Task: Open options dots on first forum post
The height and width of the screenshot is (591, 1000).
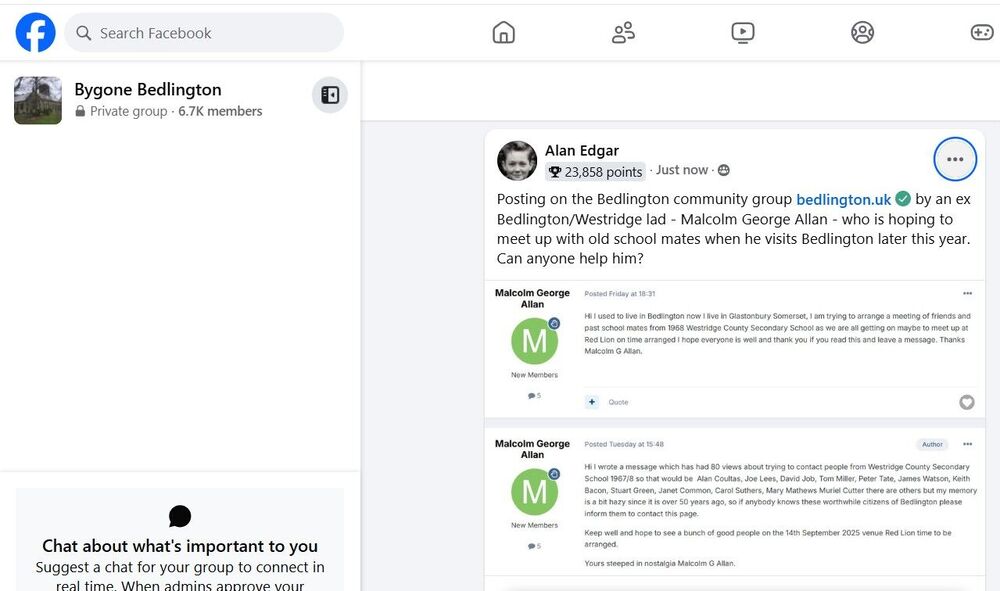Action: tap(967, 293)
